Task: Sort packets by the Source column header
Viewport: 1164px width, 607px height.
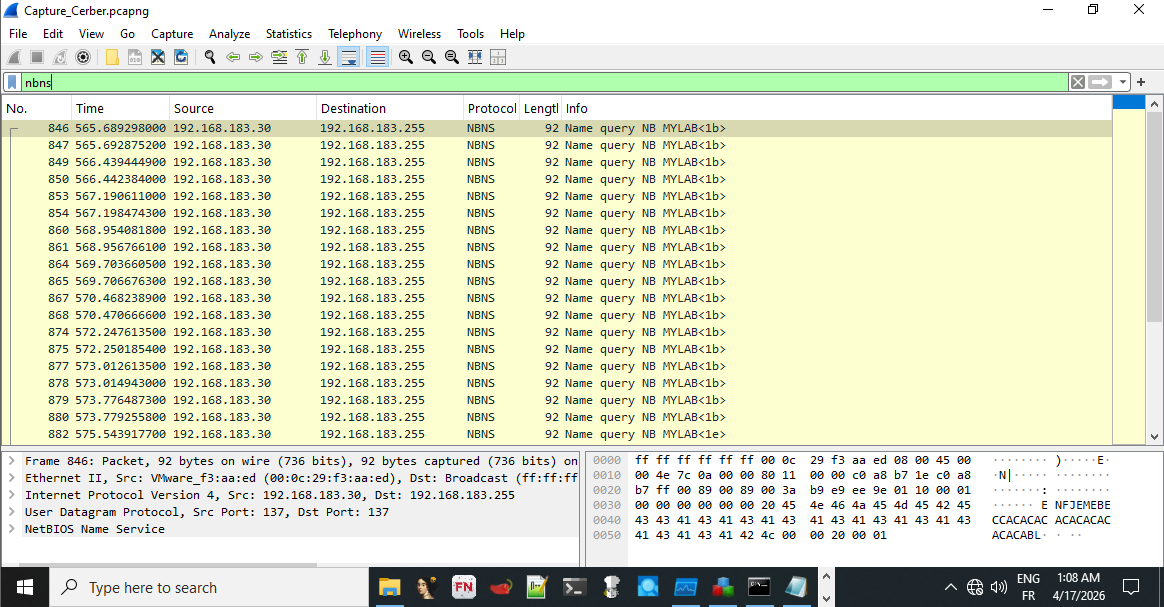Action: coord(243,108)
